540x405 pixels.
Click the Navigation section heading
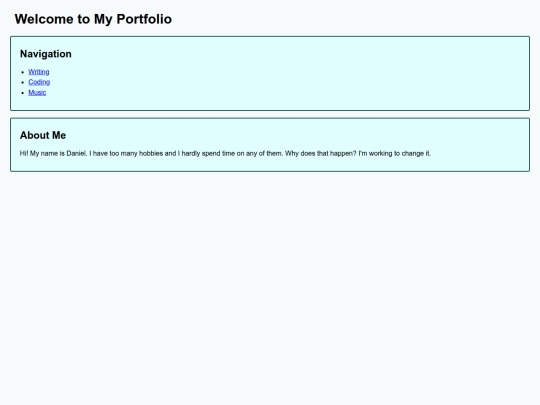[46, 54]
